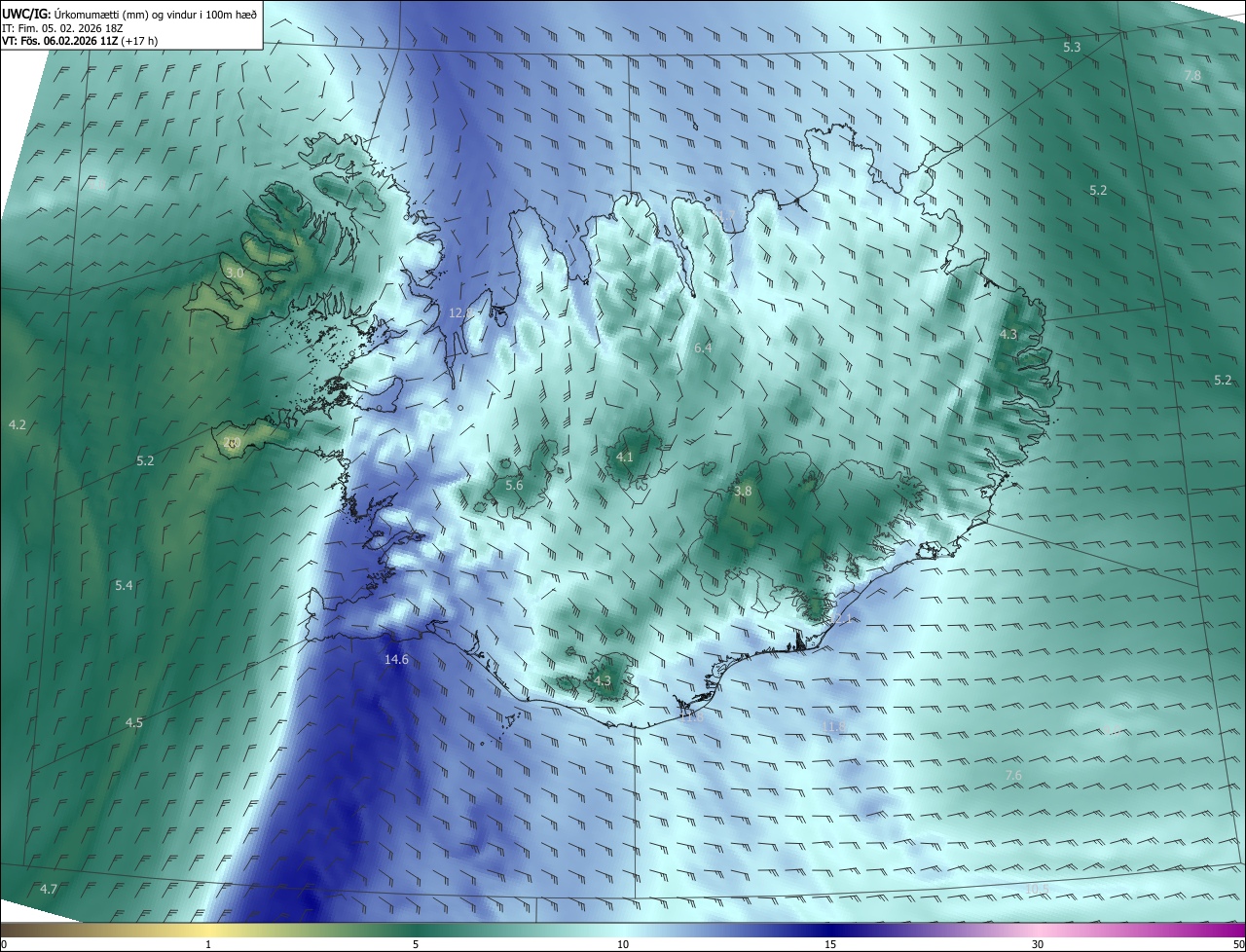Image resolution: width=1246 pixels, height=952 pixels.
Task: Click the '50' tick label on the legend
Action: [x=1238, y=944]
